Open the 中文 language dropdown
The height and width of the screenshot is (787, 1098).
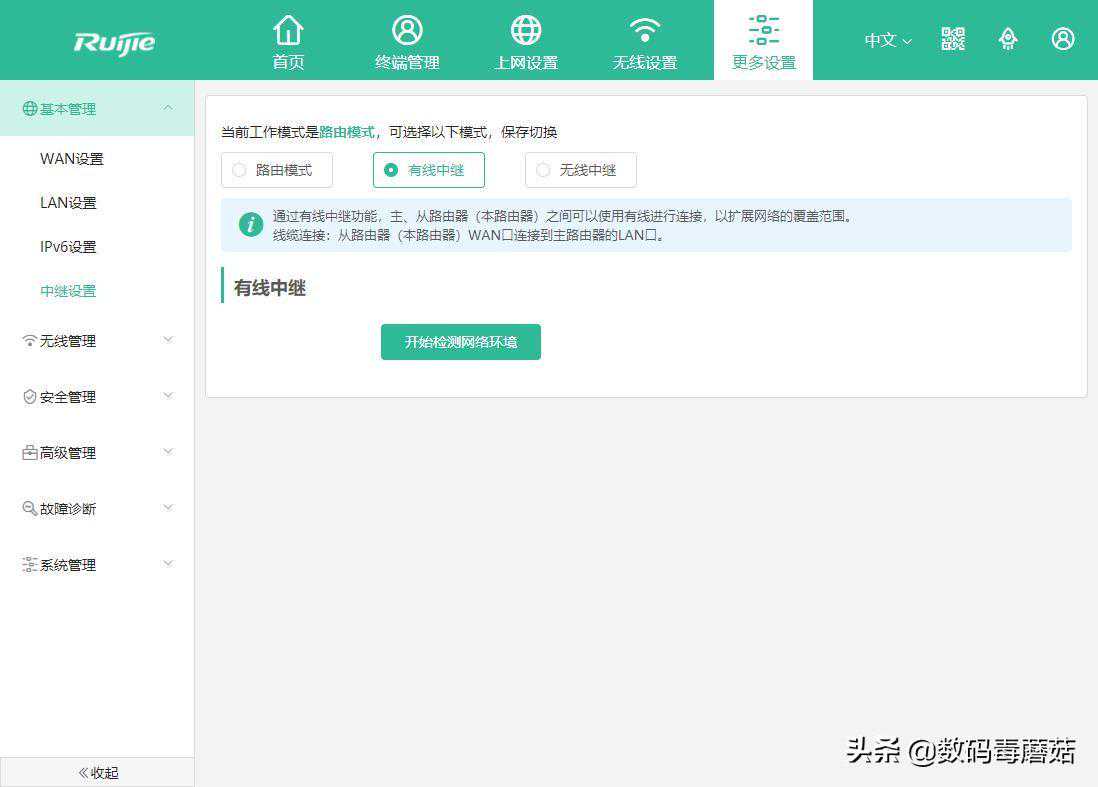click(x=888, y=40)
